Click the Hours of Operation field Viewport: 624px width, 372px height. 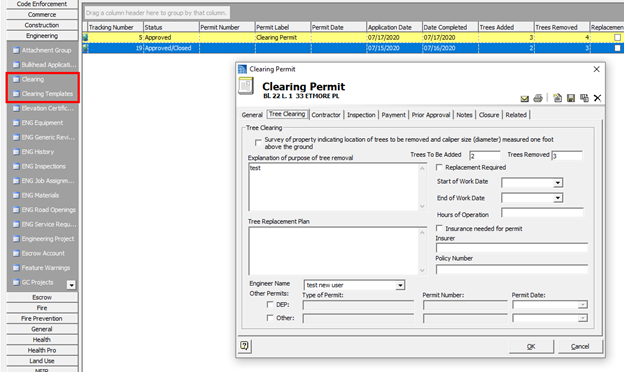click(x=542, y=212)
